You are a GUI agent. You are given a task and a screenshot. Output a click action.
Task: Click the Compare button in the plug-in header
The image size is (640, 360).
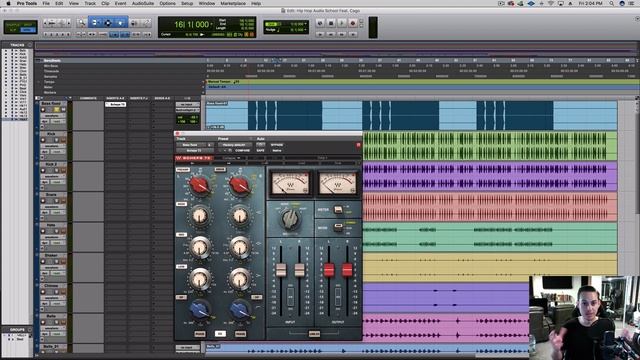point(242,151)
